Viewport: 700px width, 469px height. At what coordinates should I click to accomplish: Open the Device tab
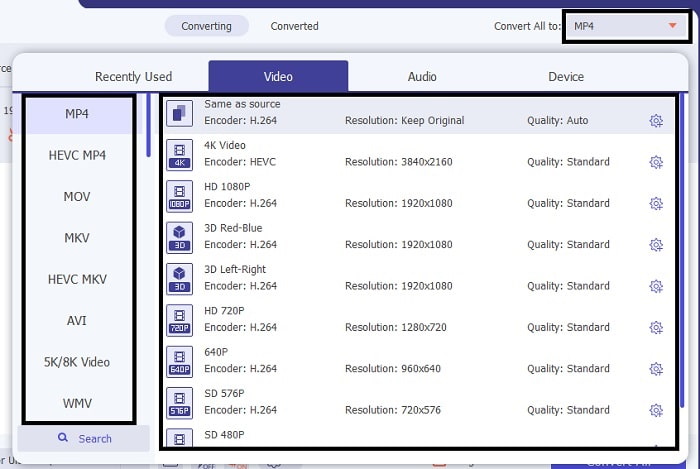click(x=566, y=76)
